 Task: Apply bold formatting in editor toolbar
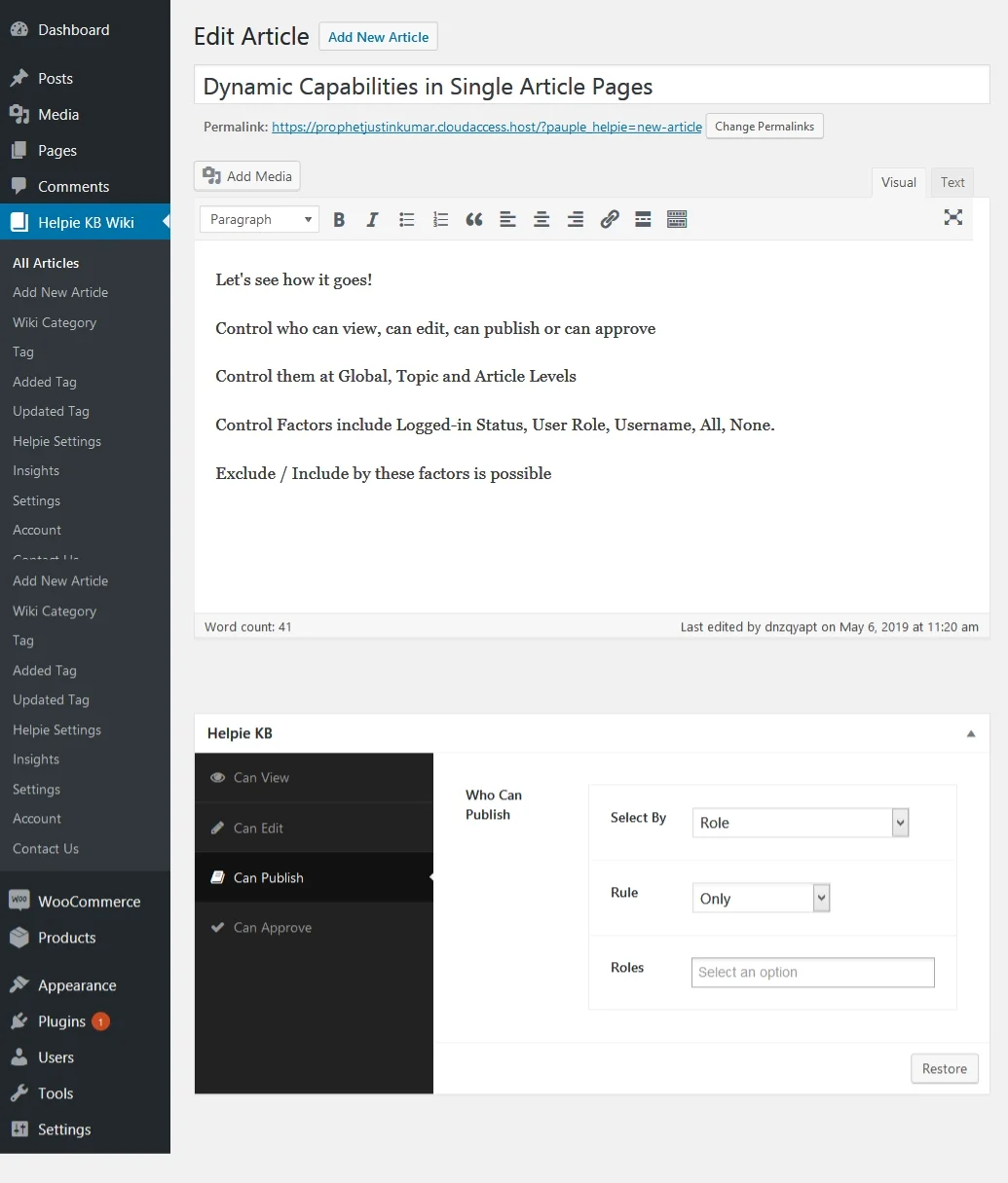click(339, 219)
